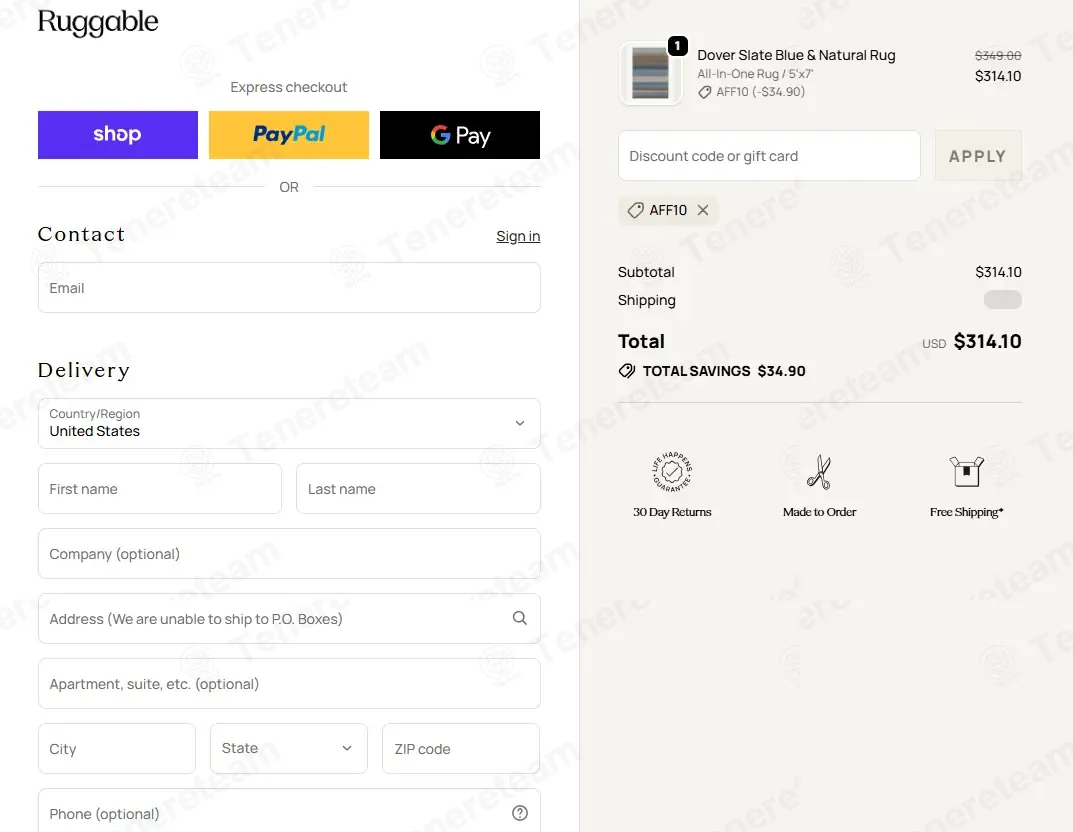
Task: Open the Dover Slate Blue rug thumbnail
Action: coord(650,73)
